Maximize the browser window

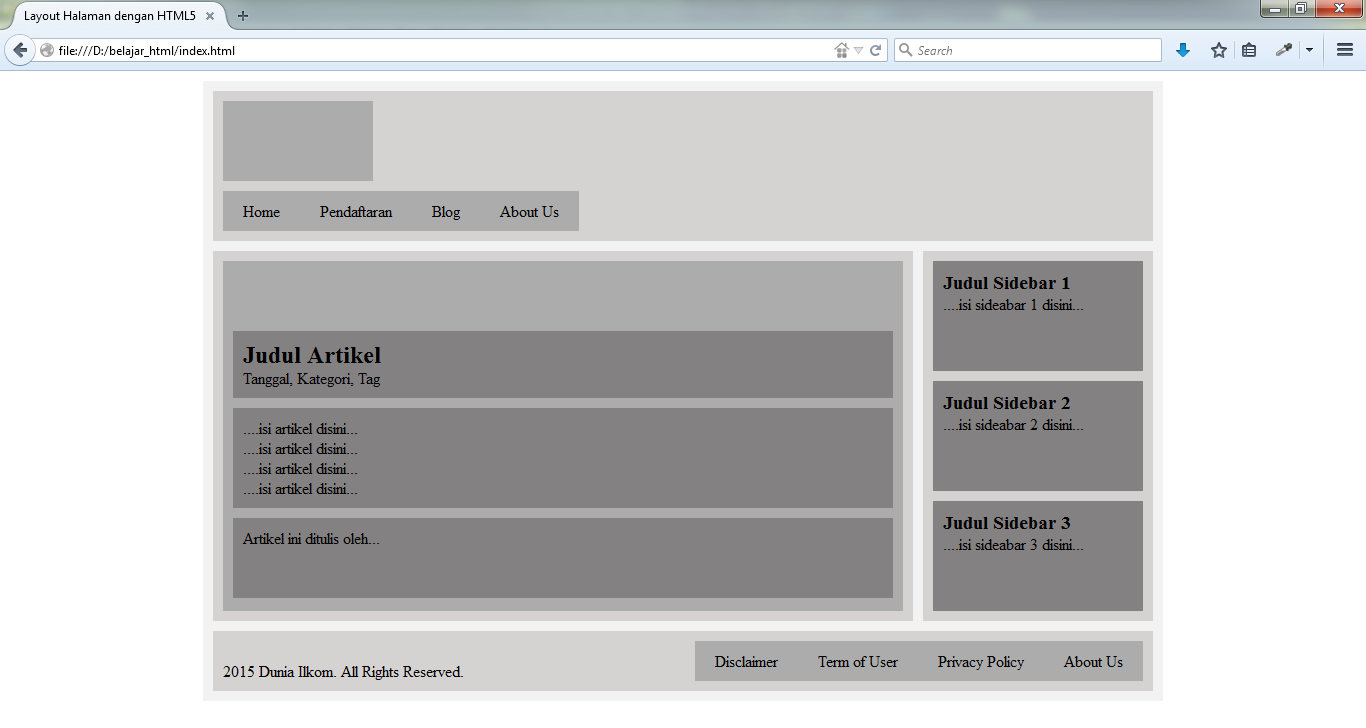(1300, 9)
